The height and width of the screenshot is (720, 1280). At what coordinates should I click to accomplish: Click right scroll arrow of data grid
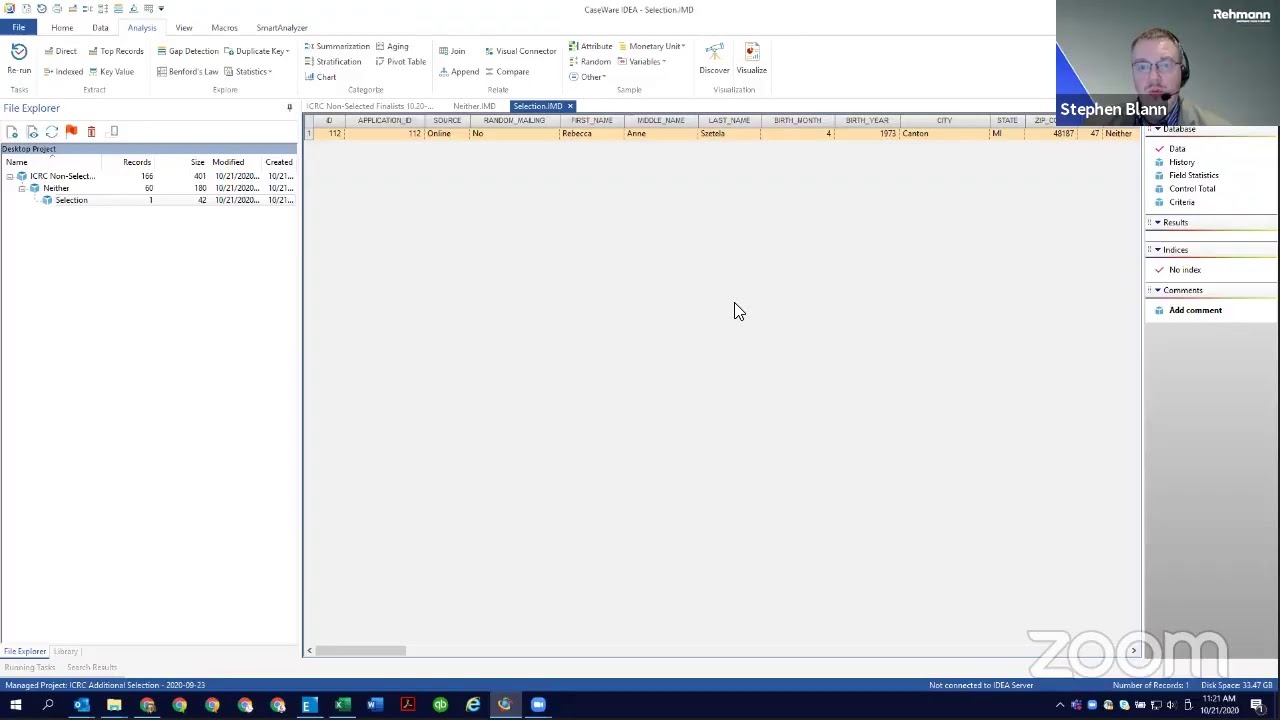pos(1133,651)
